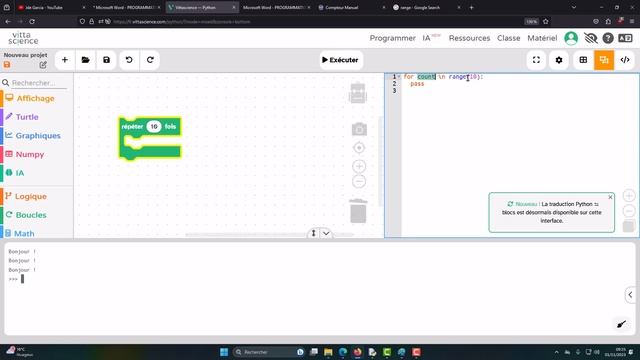Open settings gear icon in toolbar
Image resolution: width=640 pixels, height=360 pixels.
(559, 60)
